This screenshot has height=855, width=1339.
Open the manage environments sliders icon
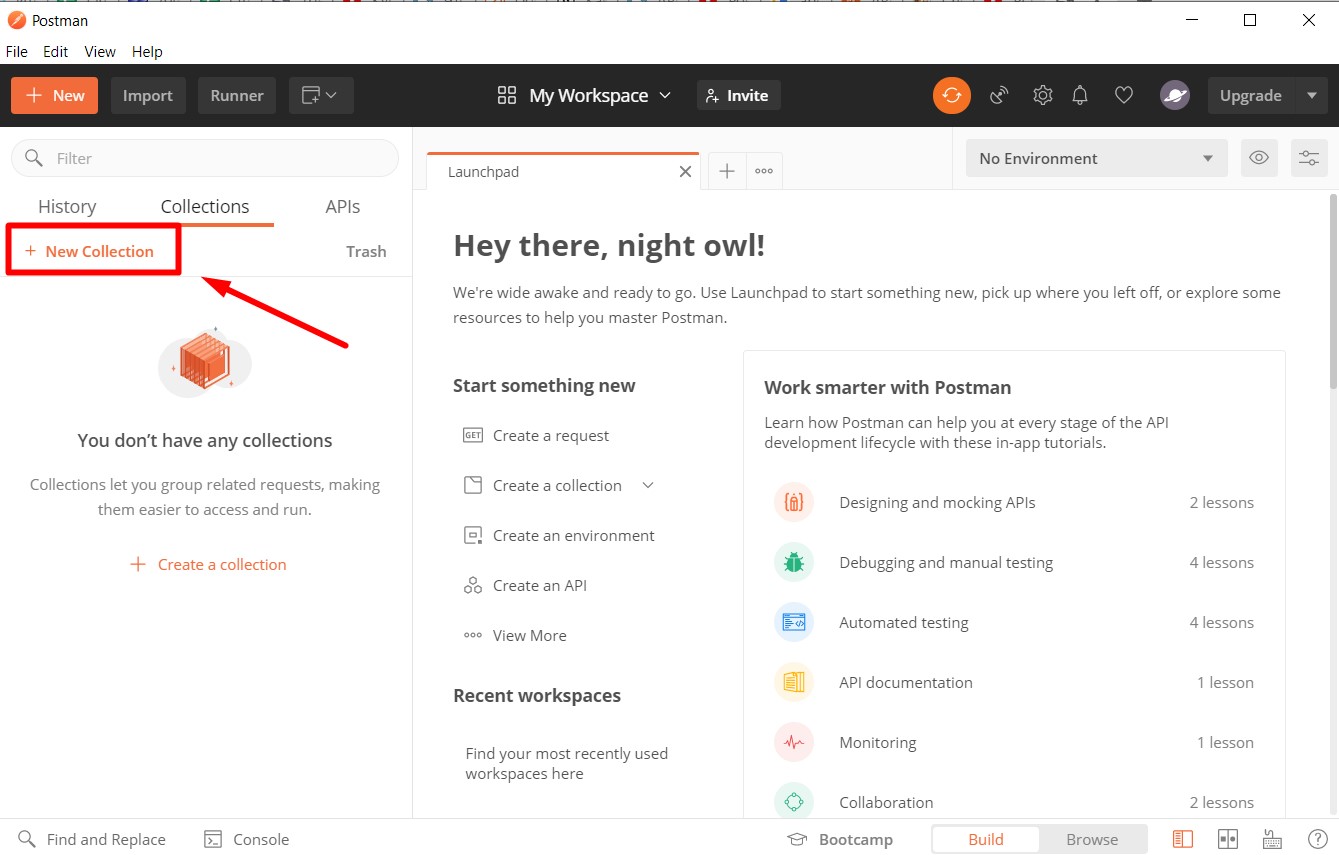(1309, 158)
